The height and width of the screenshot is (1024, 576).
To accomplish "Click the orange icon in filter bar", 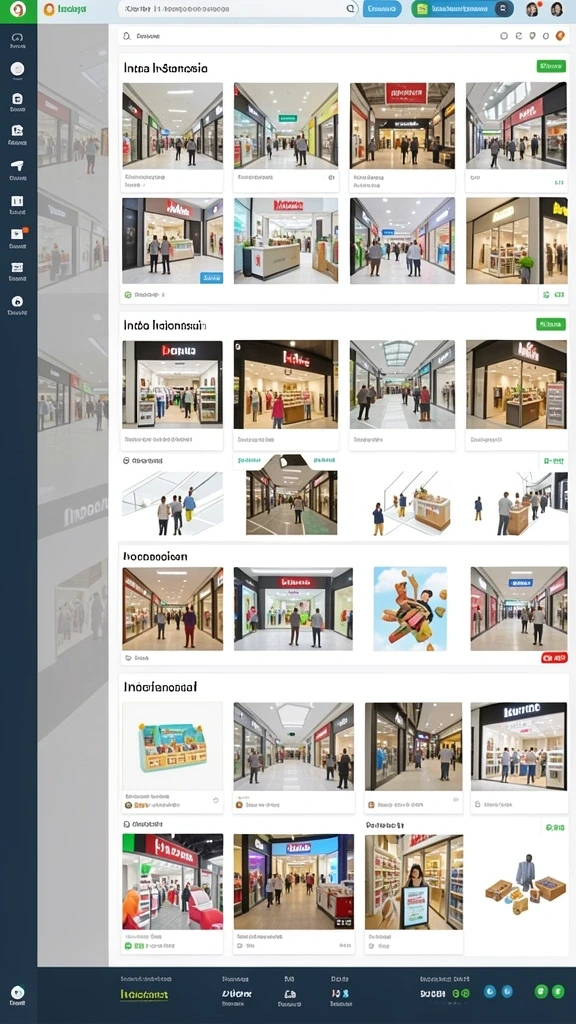I will [560, 36].
